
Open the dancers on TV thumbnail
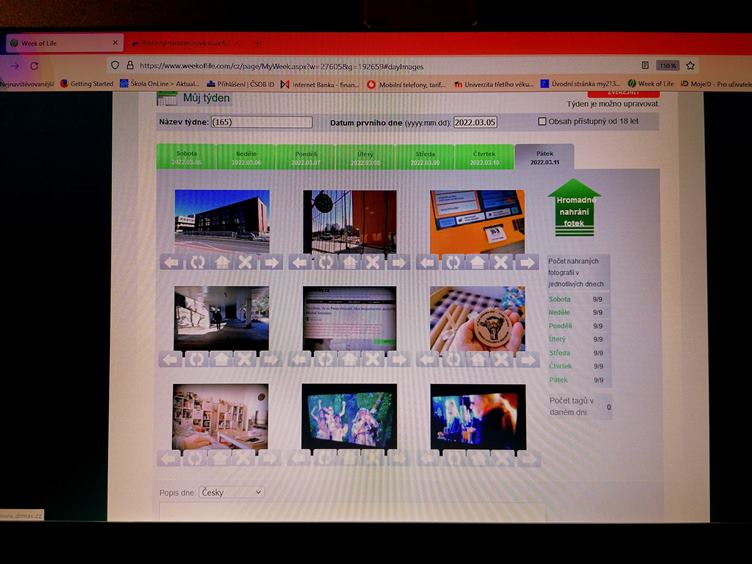(349, 416)
